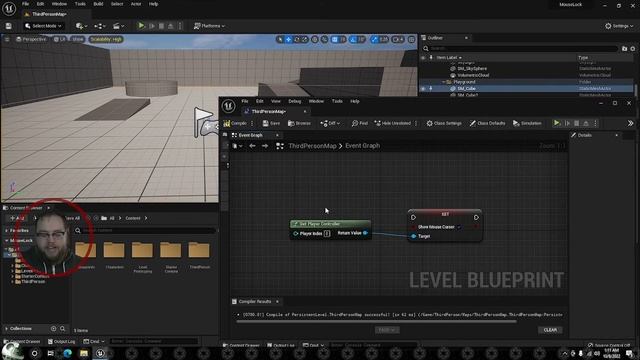Open Characters folder thumbnail
The height and width of the screenshot is (360, 640).
click(114, 250)
